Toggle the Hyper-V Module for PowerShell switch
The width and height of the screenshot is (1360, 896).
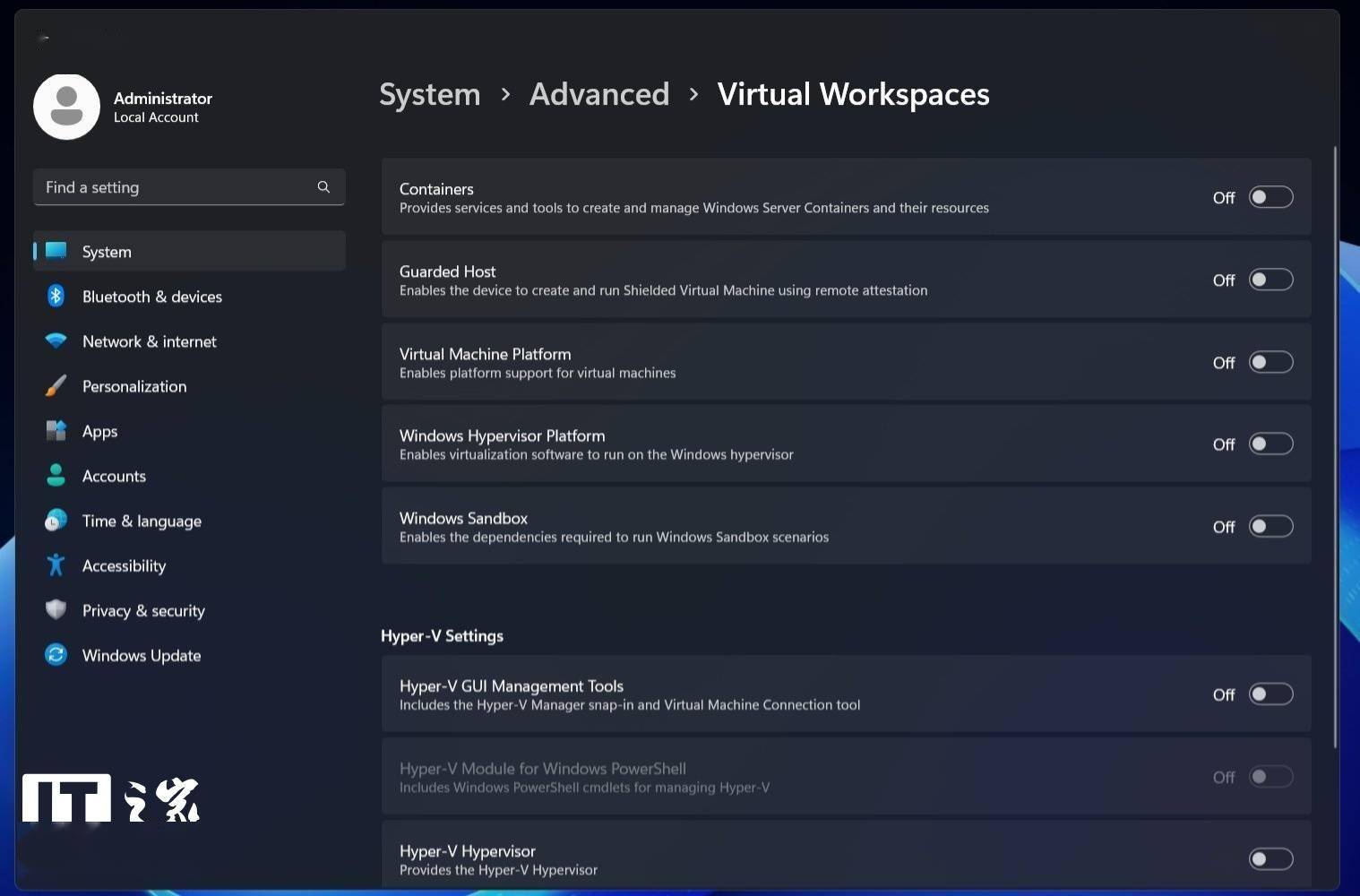[1271, 776]
